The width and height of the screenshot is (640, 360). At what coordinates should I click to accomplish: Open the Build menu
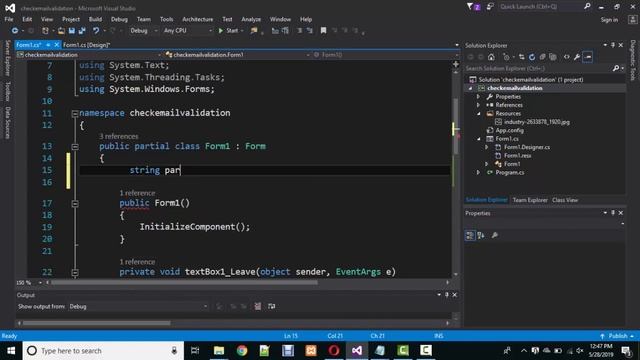[x=95, y=19]
